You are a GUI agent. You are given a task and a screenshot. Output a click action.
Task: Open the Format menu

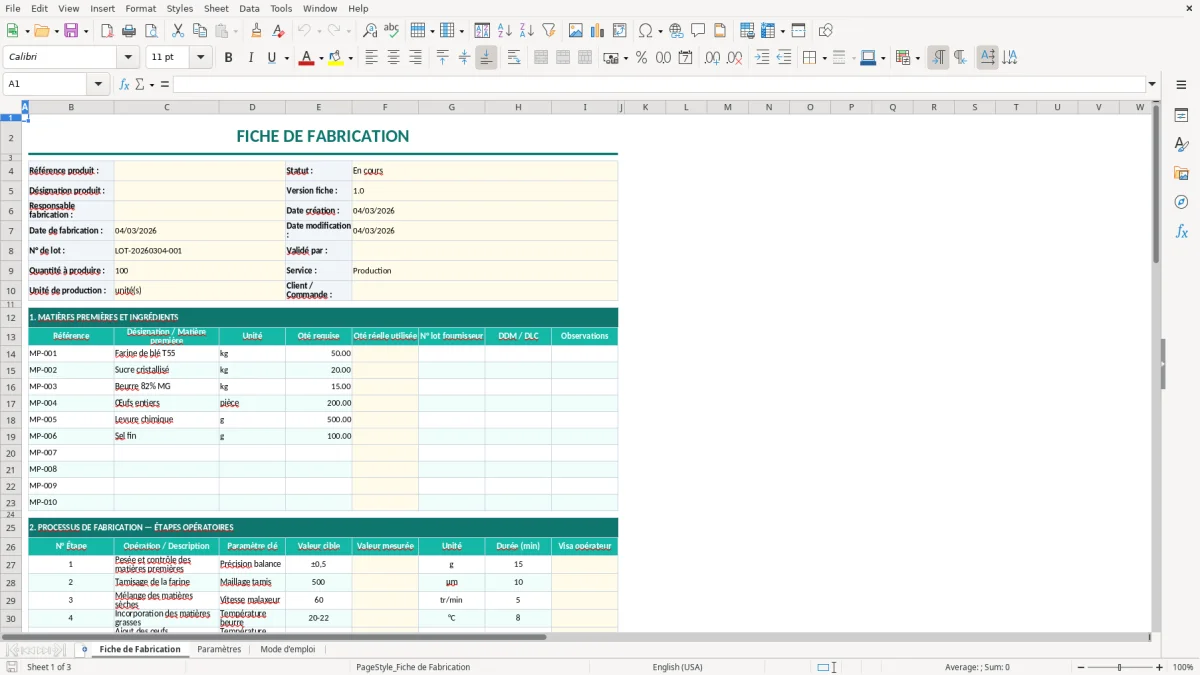141,8
